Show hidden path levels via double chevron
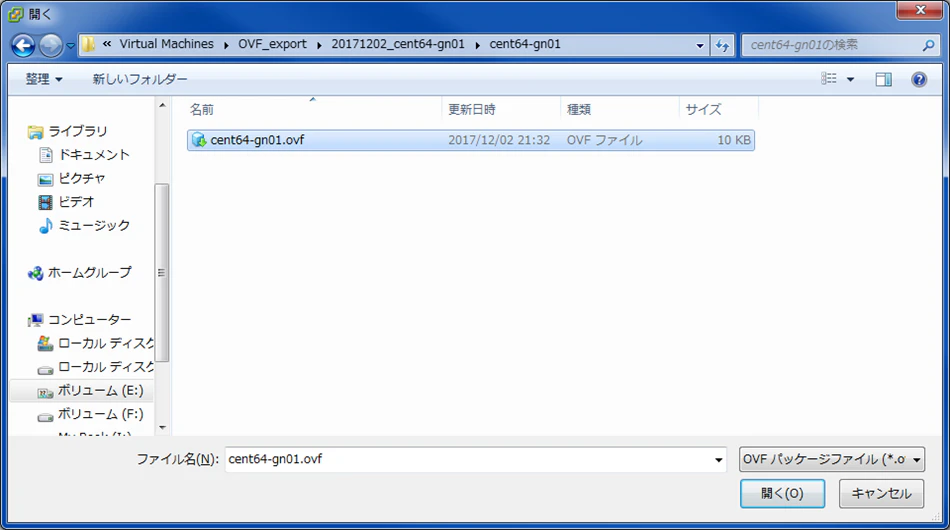Image resolution: width=950 pixels, height=530 pixels. pos(107,44)
